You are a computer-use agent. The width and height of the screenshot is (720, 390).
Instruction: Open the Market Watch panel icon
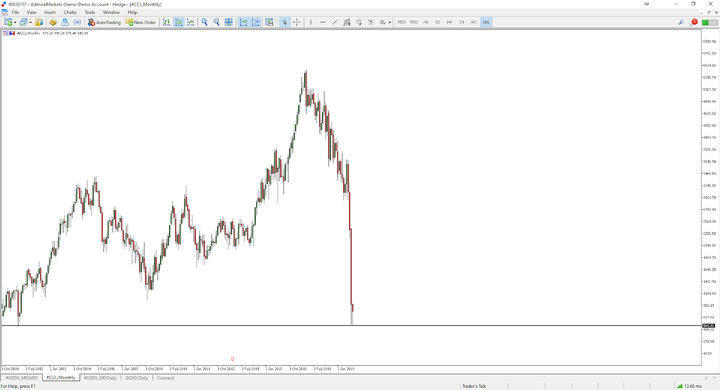[39, 22]
